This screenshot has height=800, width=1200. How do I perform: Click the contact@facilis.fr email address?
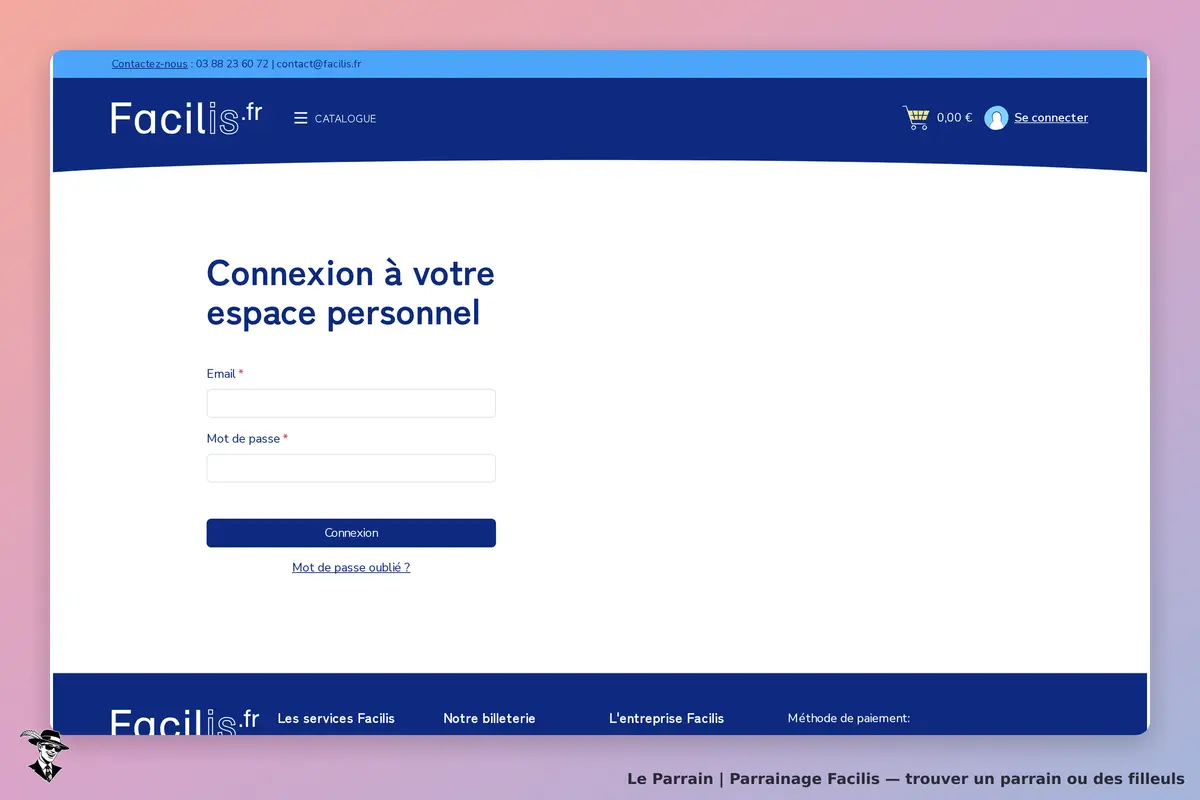pos(319,64)
